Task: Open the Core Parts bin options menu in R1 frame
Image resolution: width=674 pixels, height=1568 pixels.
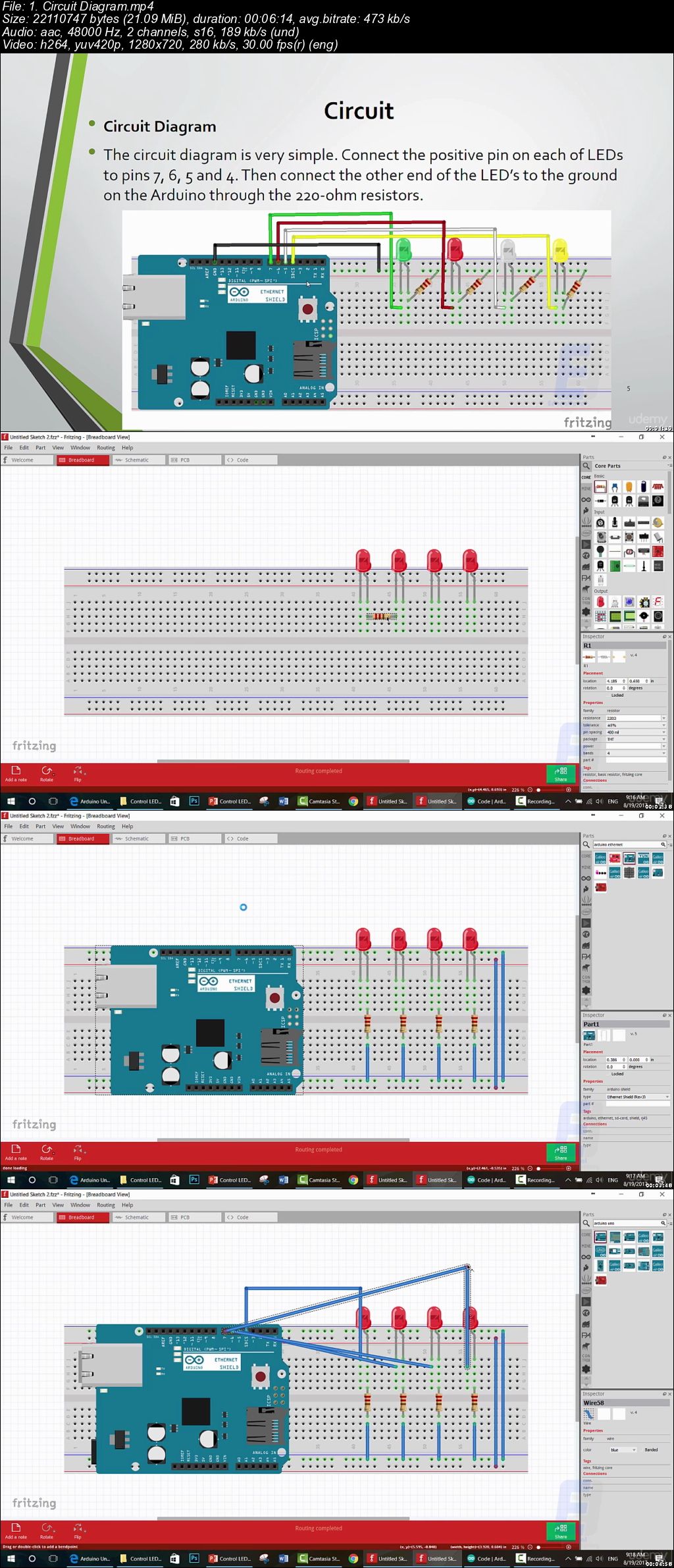Action: [x=670, y=466]
